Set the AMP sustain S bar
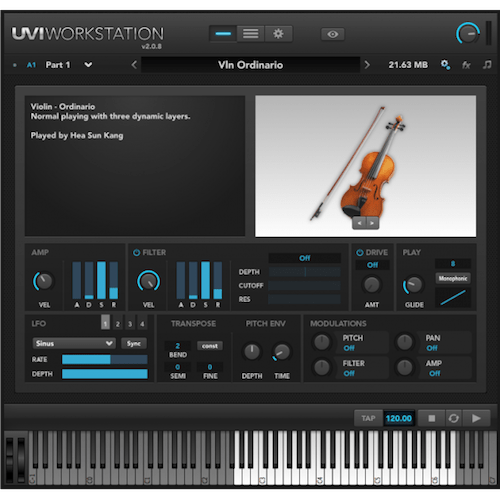Viewport: 500px width, 500px height. [101, 280]
